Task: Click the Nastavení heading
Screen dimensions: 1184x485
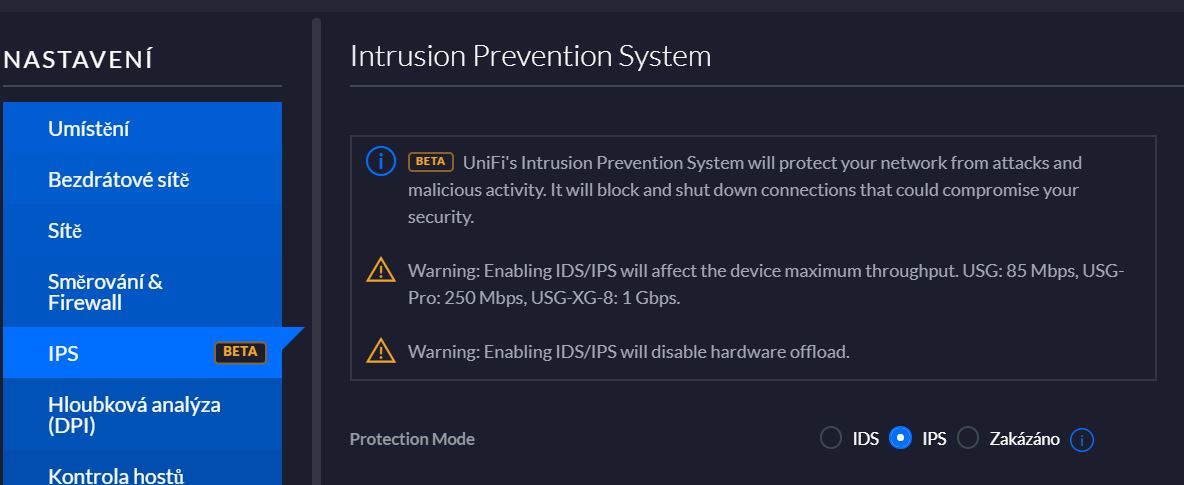Action: (79, 60)
